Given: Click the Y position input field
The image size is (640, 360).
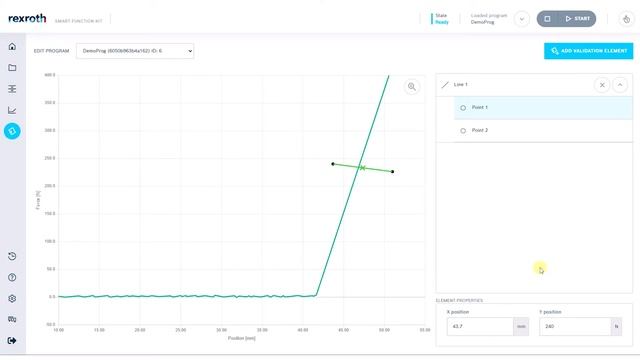Looking at the screenshot, I should pos(575,327).
